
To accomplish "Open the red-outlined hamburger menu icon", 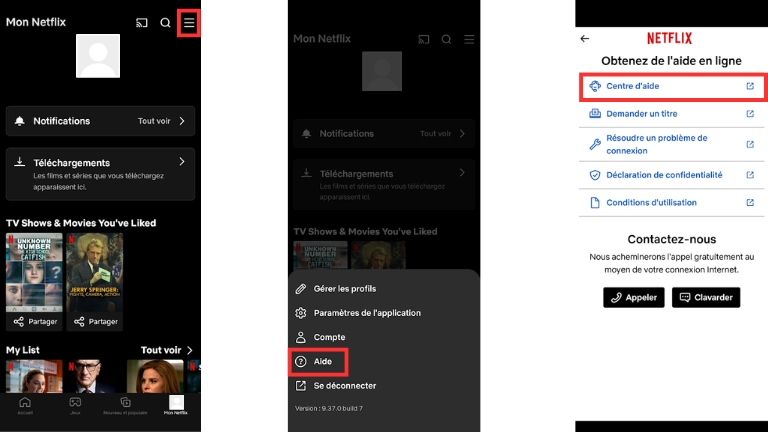I will click(189, 22).
